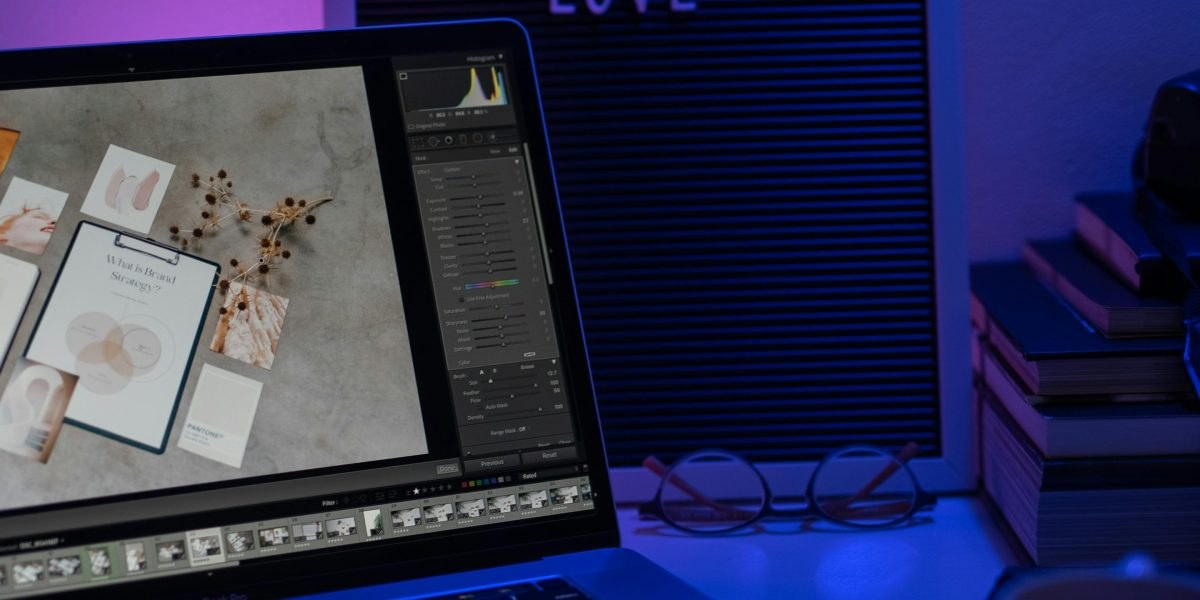This screenshot has width=1200, height=600.
Task: Adjust the Noise slider
Action: (501, 327)
